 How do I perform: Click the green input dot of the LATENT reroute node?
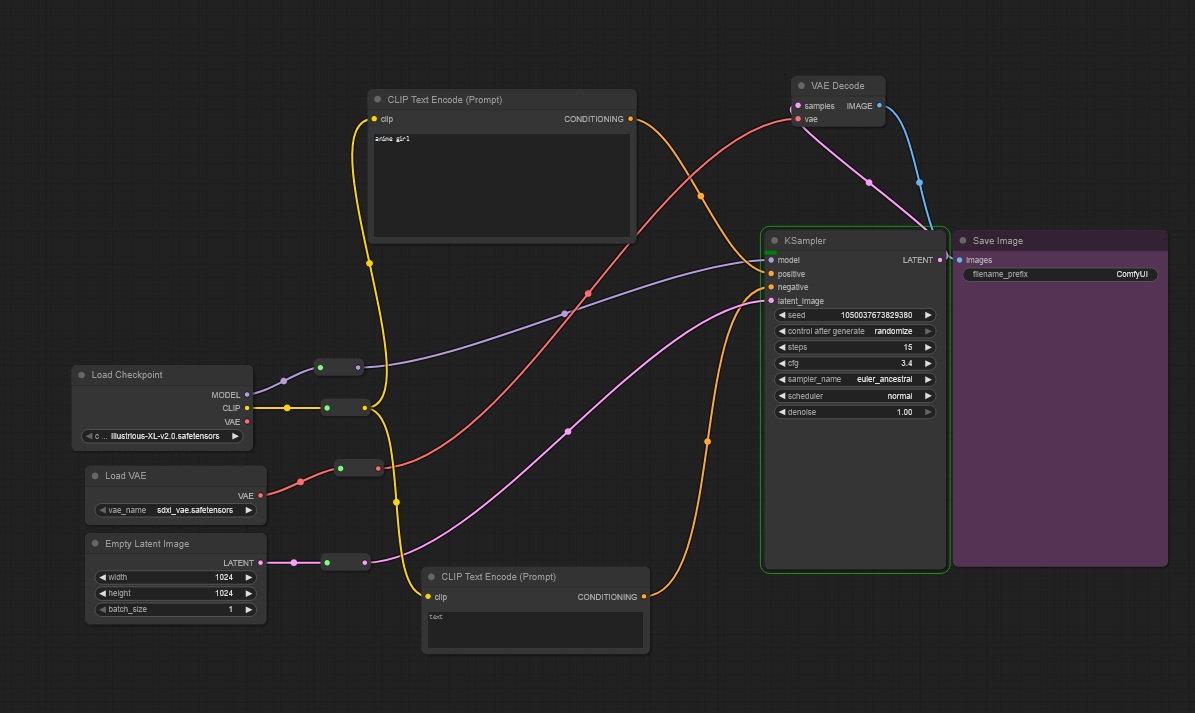[x=327, y=563]
